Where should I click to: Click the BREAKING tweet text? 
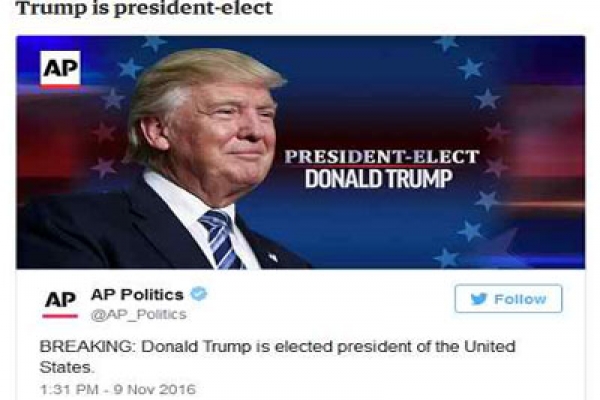(277, 357)
